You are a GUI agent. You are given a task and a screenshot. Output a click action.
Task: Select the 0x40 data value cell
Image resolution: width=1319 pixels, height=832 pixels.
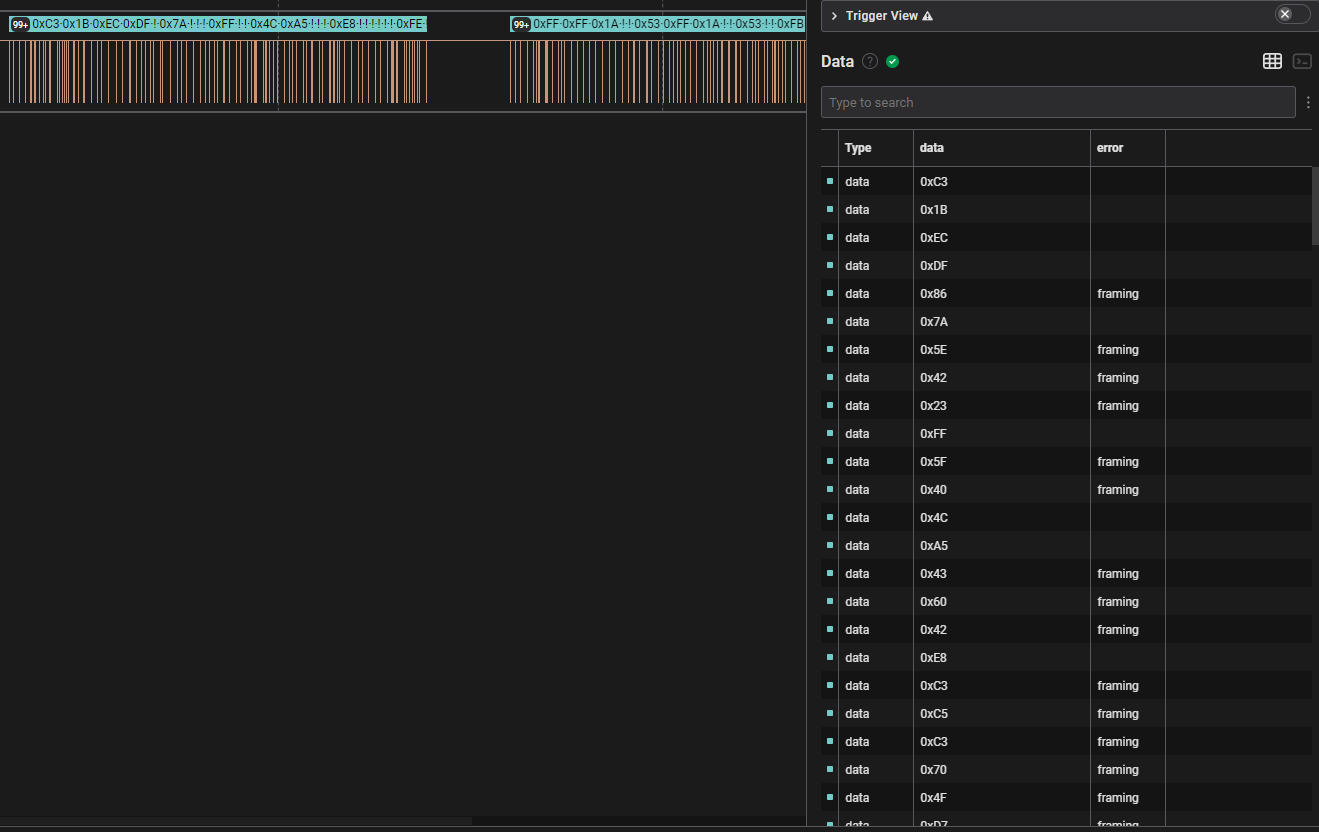(x=1002, y=489)
